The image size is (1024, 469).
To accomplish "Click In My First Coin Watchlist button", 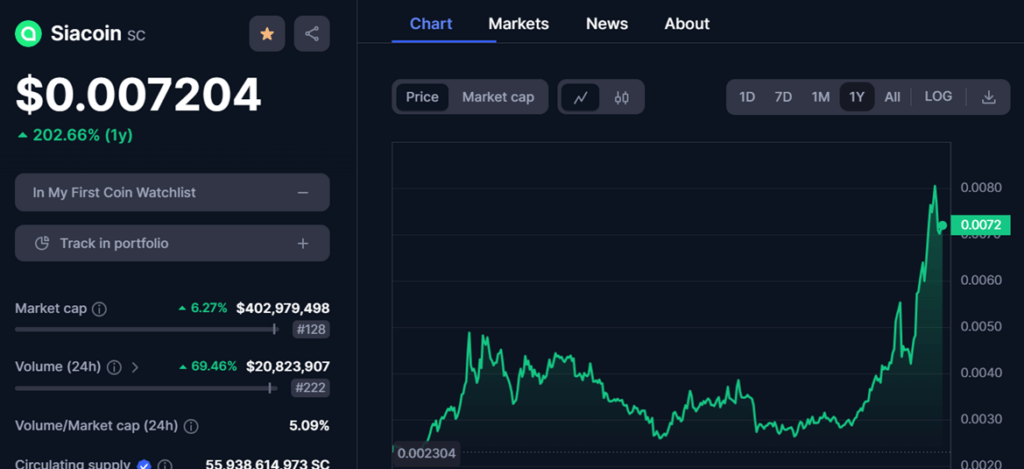I will click(172, 193).
